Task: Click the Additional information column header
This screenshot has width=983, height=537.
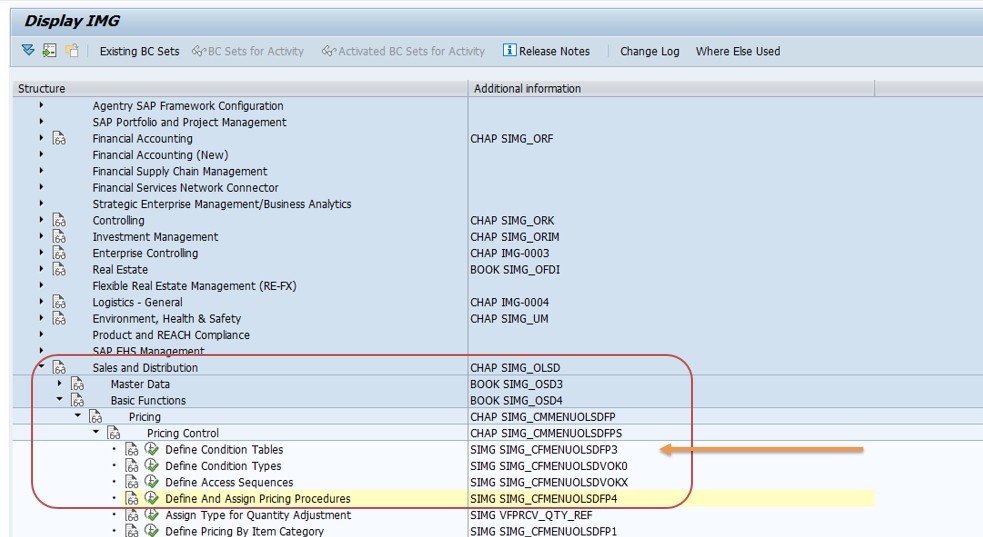Action: tap(527, 89)
